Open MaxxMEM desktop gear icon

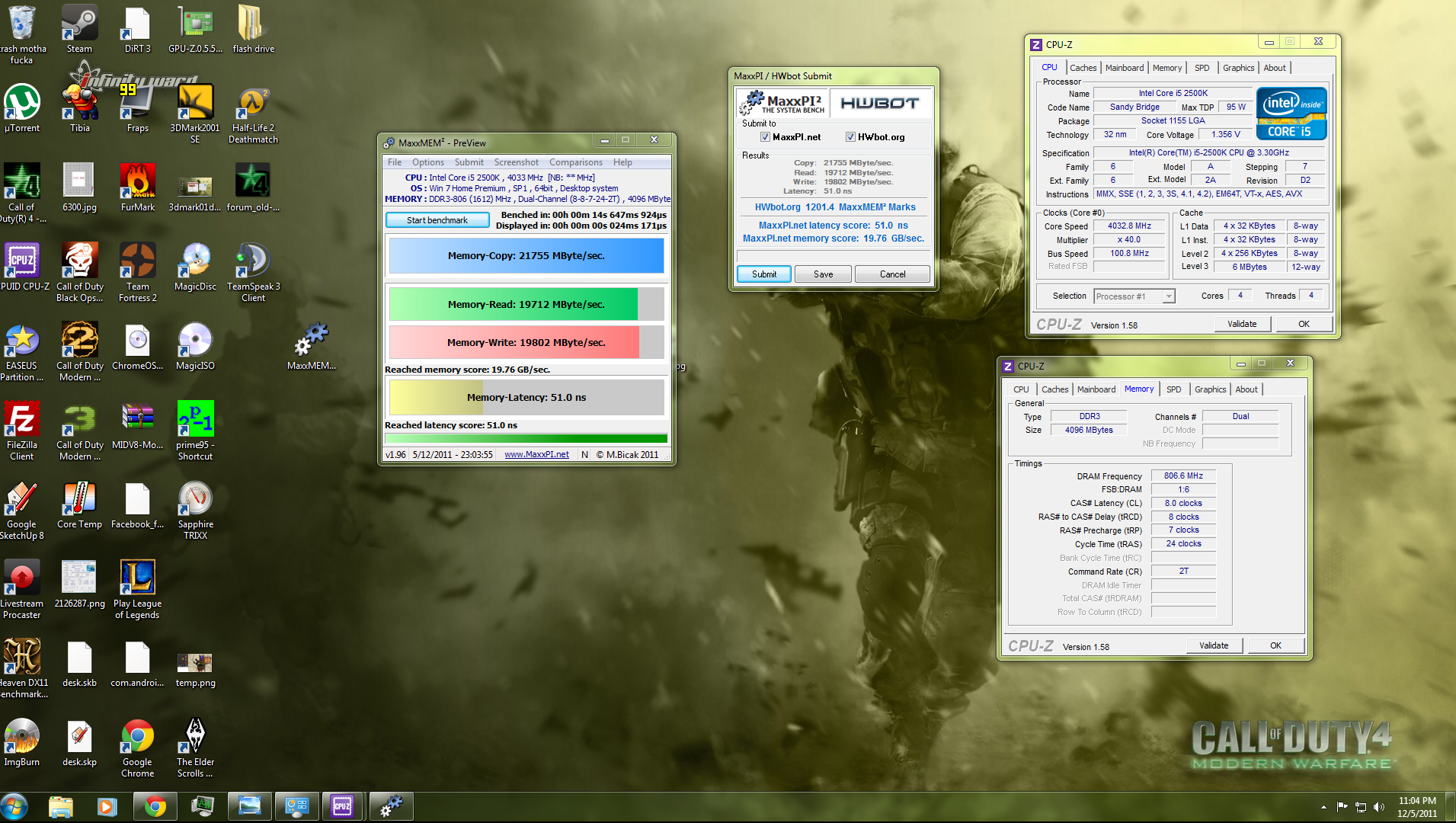(x=311, y=346)
